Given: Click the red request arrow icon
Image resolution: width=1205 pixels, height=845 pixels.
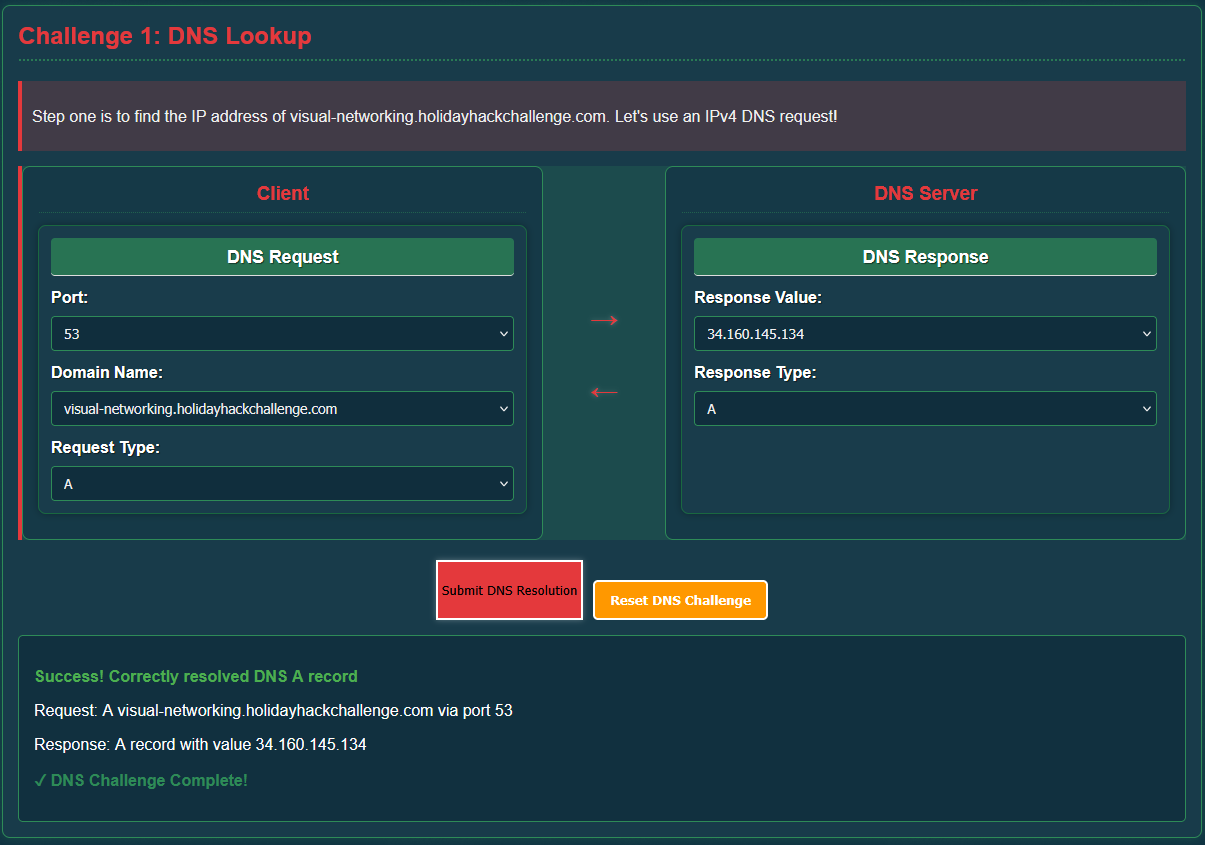Looking at the screenshot, I should [x=604, y=320].
